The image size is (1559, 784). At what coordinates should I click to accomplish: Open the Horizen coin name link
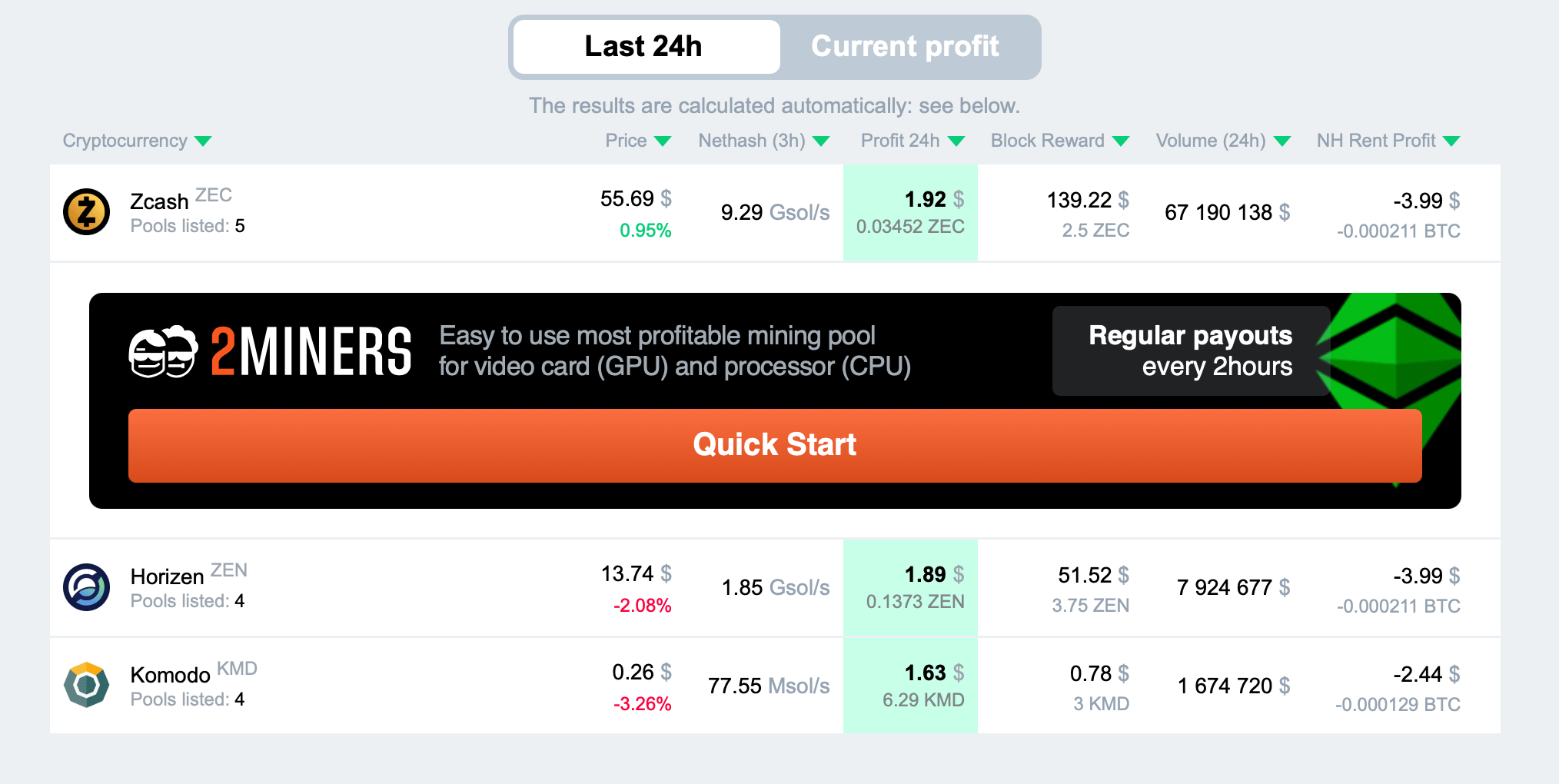point(167,577)
